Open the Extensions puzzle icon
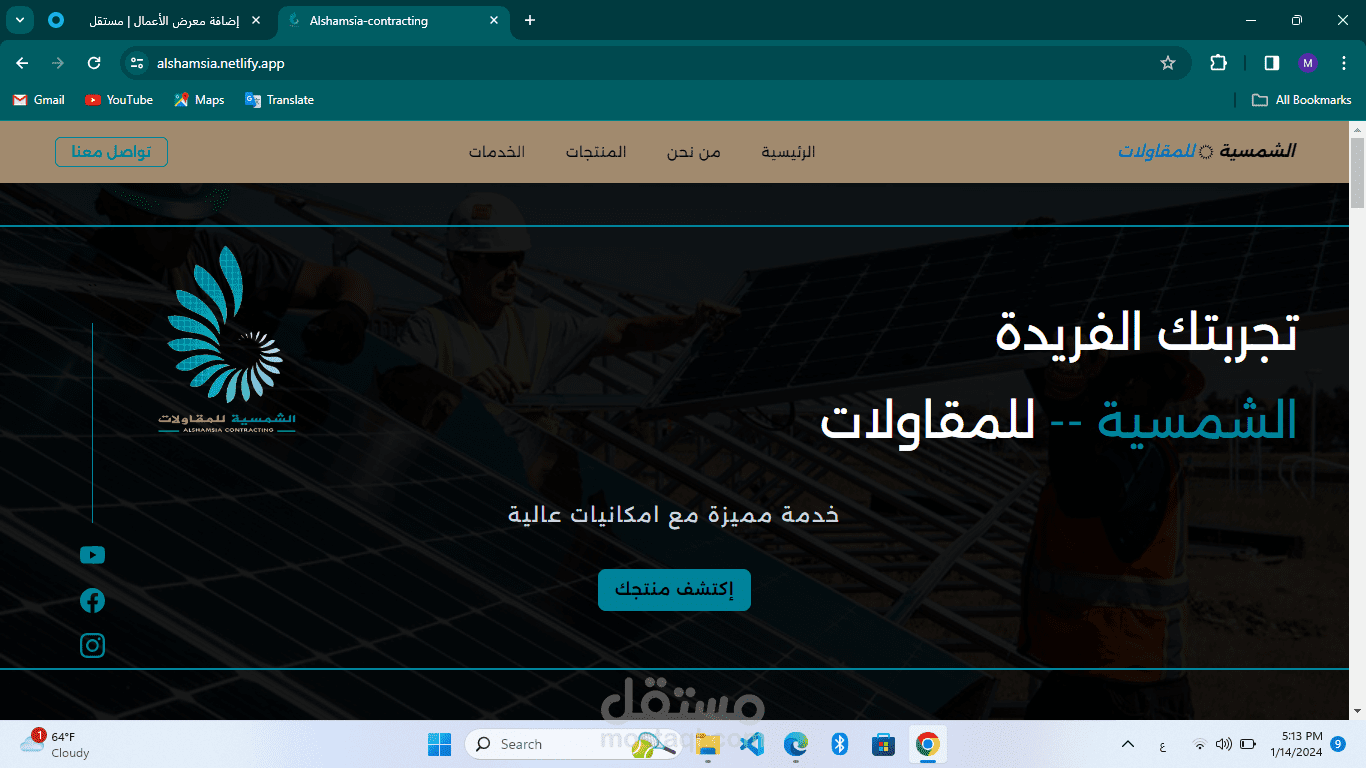 point(1218,63)
